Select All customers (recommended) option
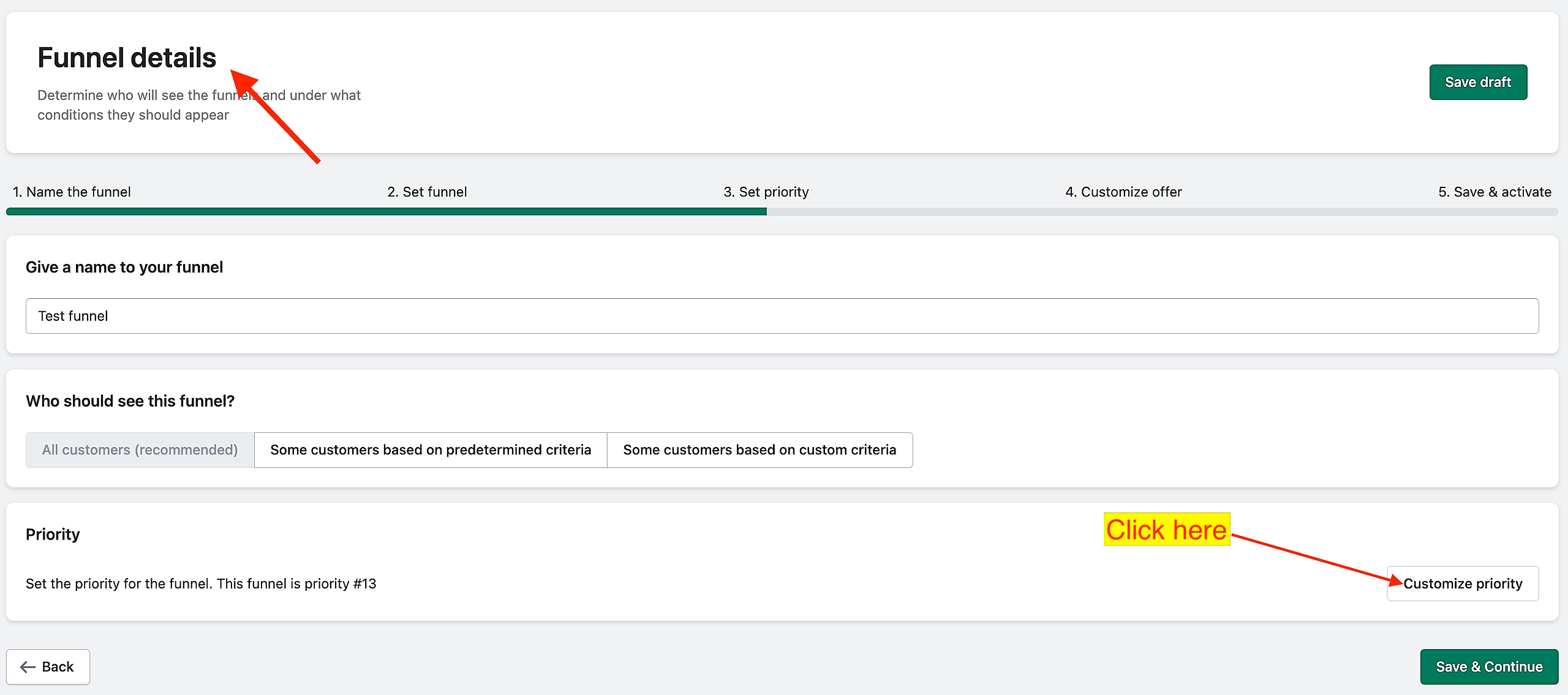Screen dimensions: 1568x695 140,450
